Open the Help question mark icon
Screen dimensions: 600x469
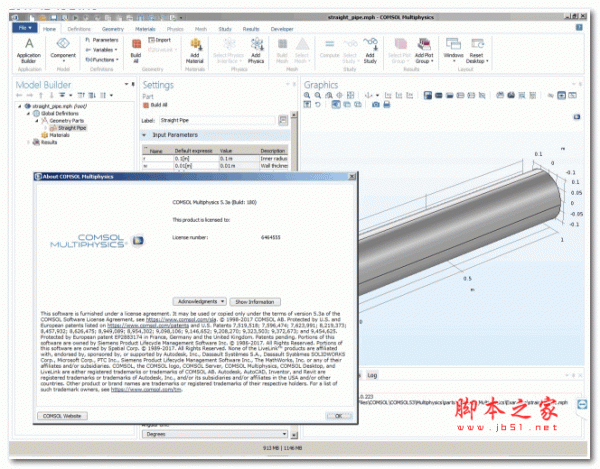click(x=579, y=28)
